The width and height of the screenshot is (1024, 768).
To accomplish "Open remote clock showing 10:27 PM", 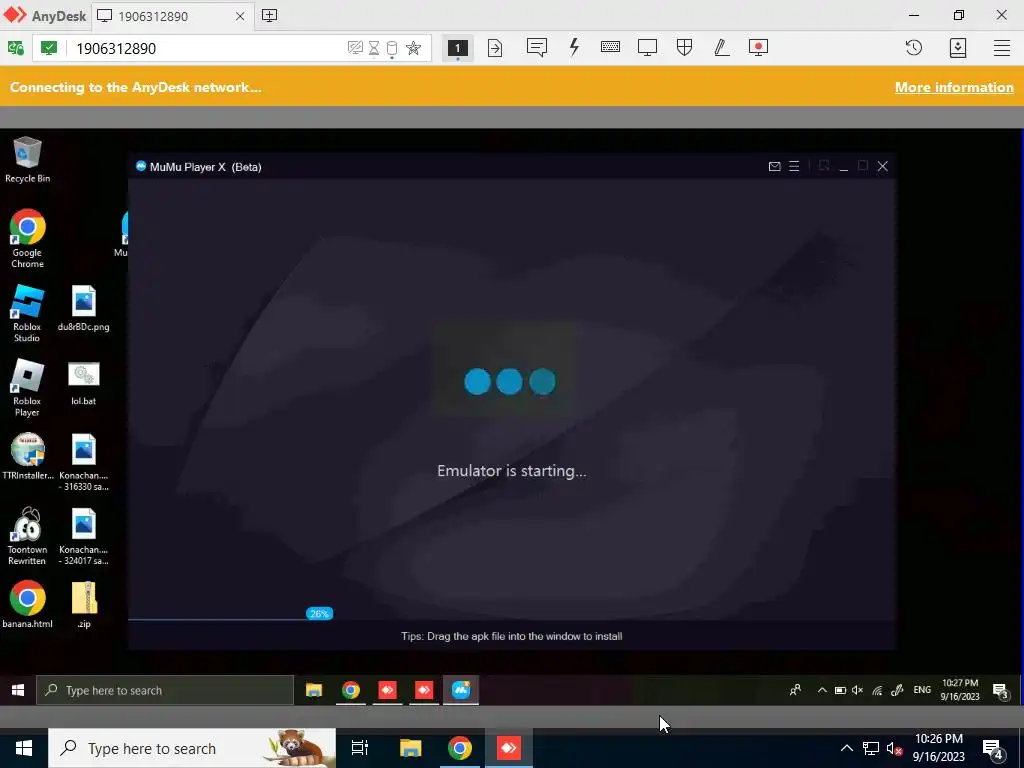I will tap(960, 690).
